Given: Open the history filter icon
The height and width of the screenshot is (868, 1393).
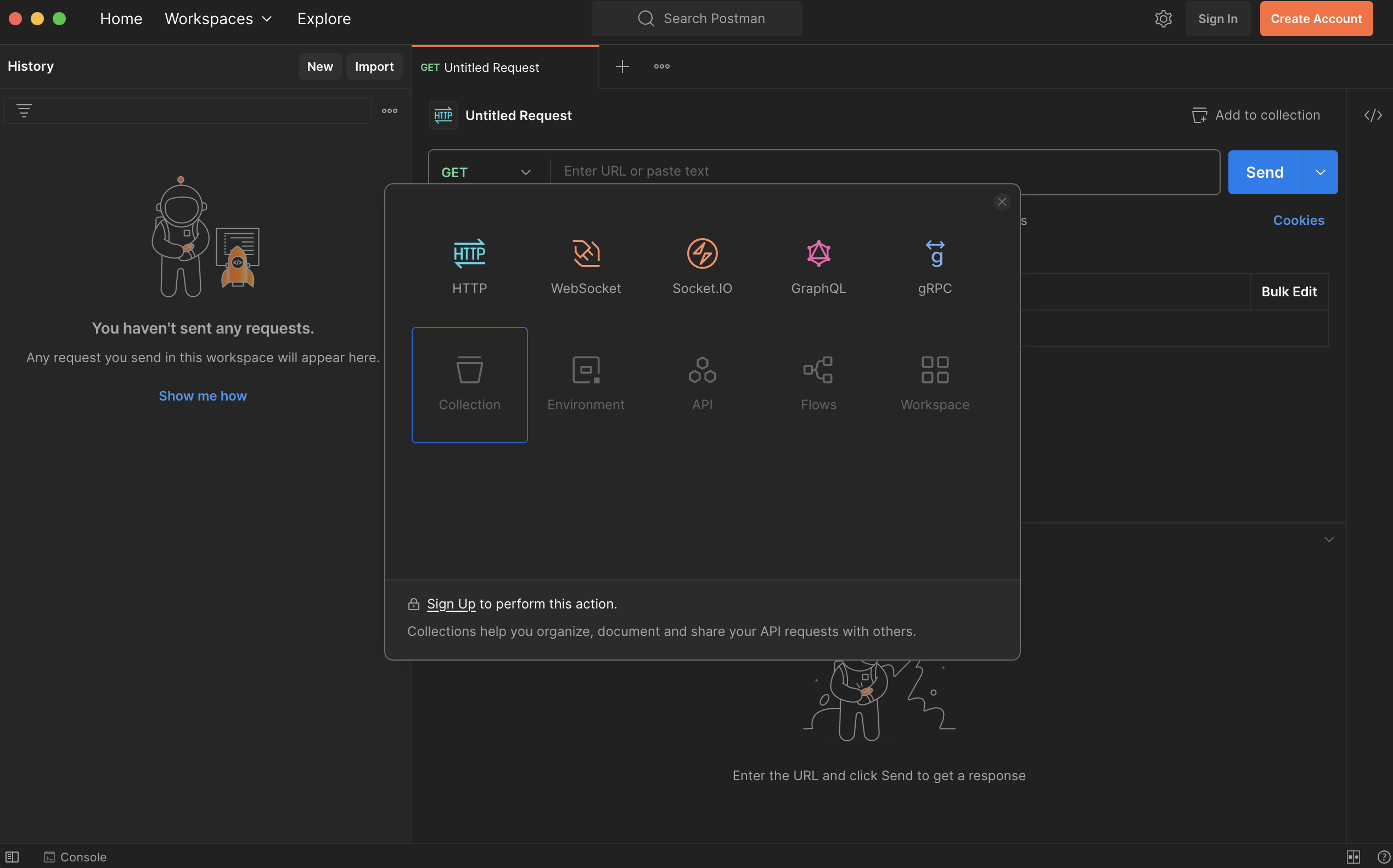Looking at the screenshot, I should pyautogui.click(x=25, y=110).
